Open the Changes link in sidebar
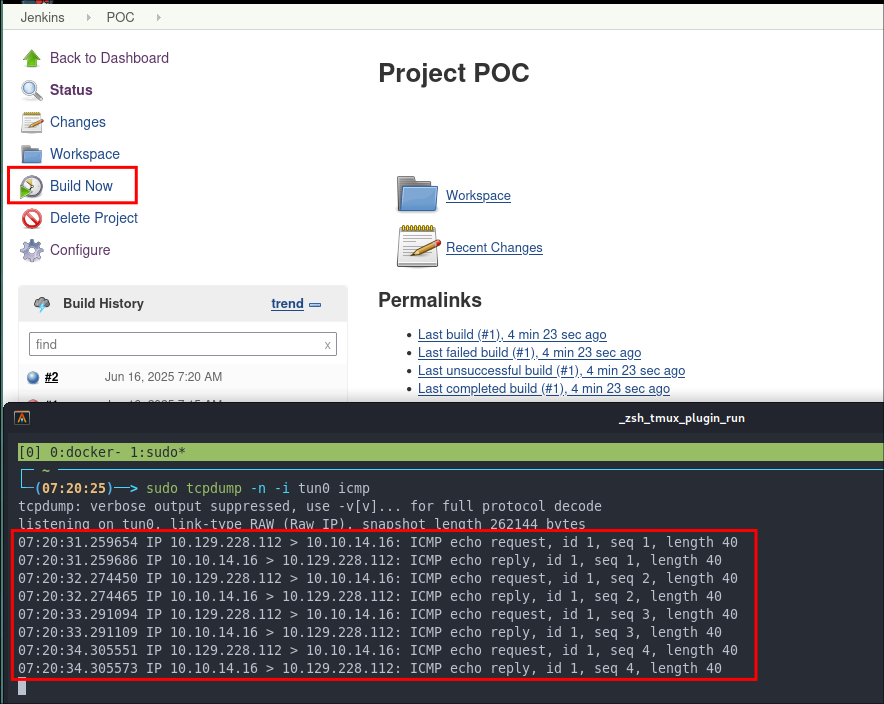Image resolution: width=884 pixels, height=704 pixels. pos(78,122)
